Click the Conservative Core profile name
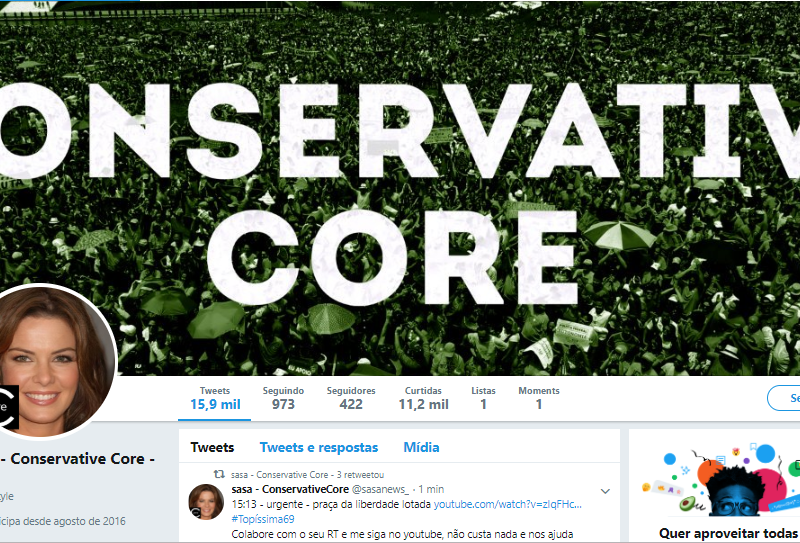This screenshot has height=543, width=800. coord(78,459)
